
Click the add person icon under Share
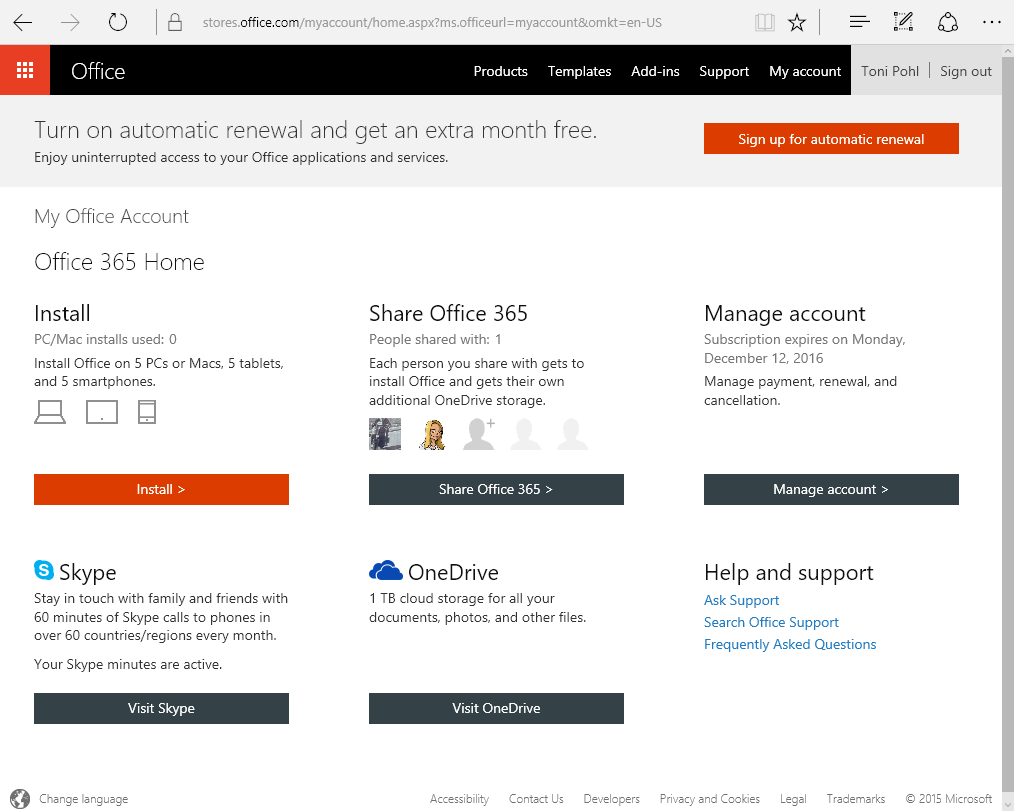click(x=479, y=434)
